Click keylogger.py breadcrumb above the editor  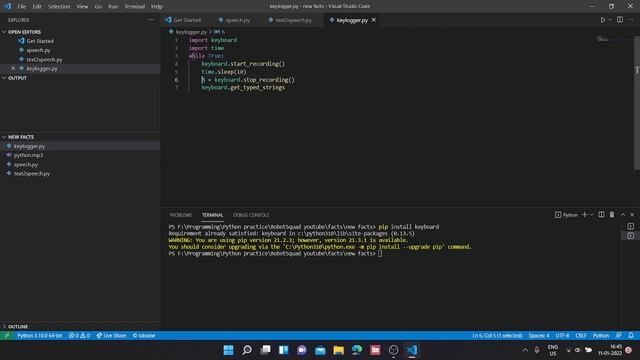coord(191,31)
